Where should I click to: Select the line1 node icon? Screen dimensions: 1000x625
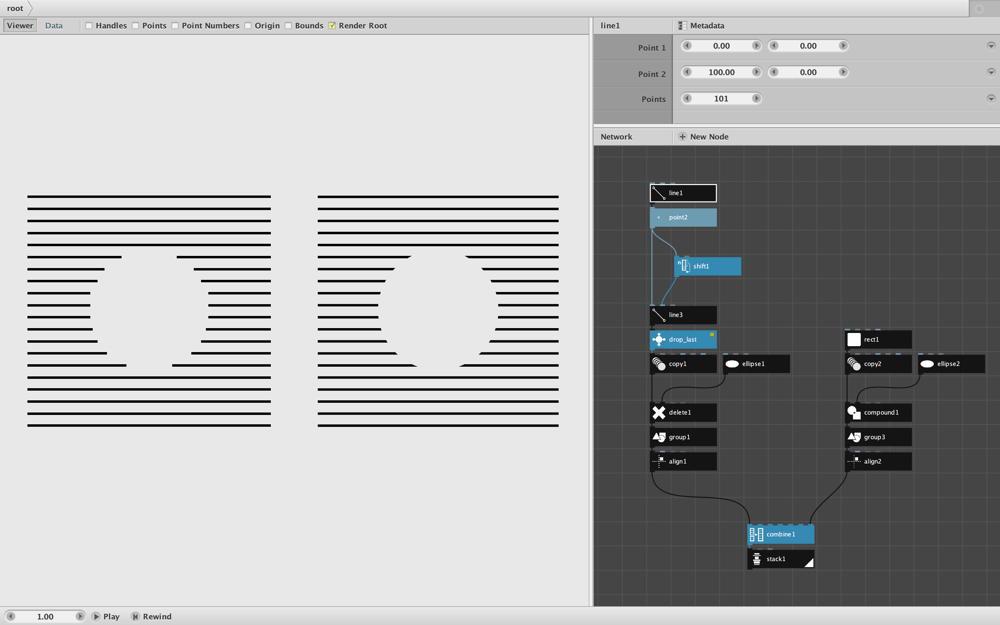coord(659,193)
